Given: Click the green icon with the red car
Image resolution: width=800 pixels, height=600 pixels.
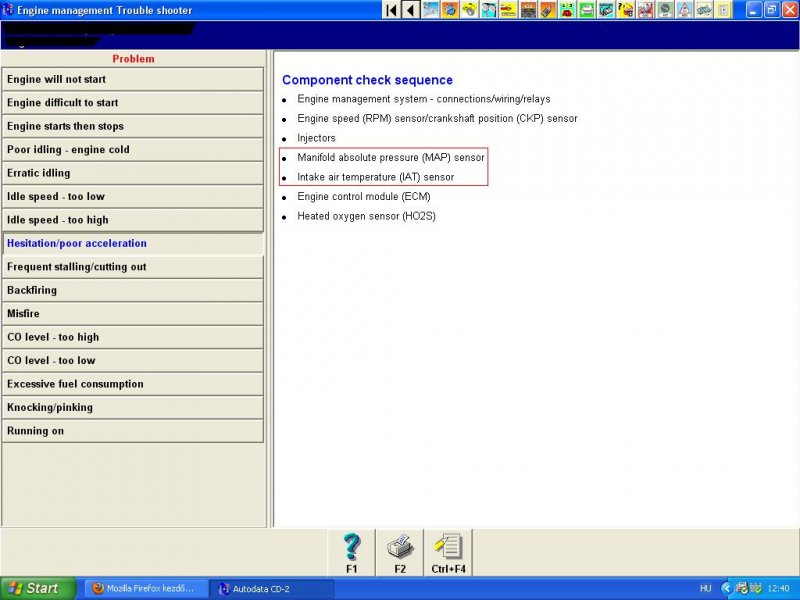Looking at the screenshot, I should 567,10.
